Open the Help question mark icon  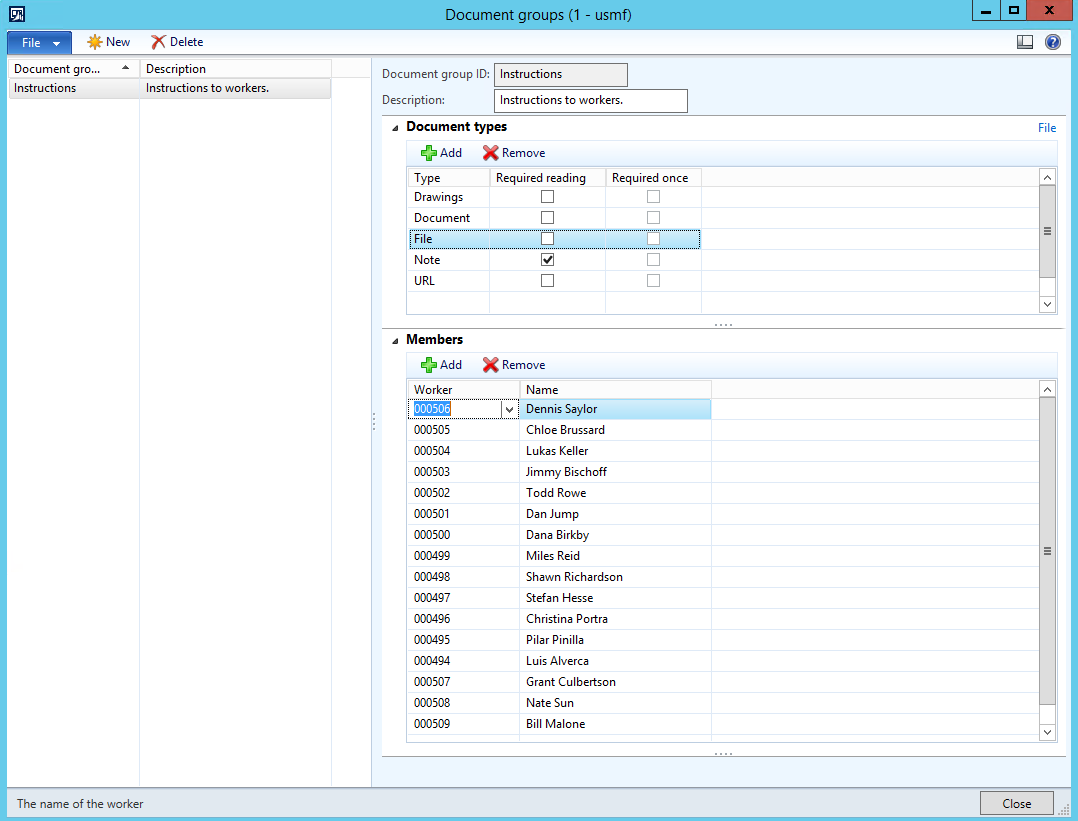pos(1052,42)
